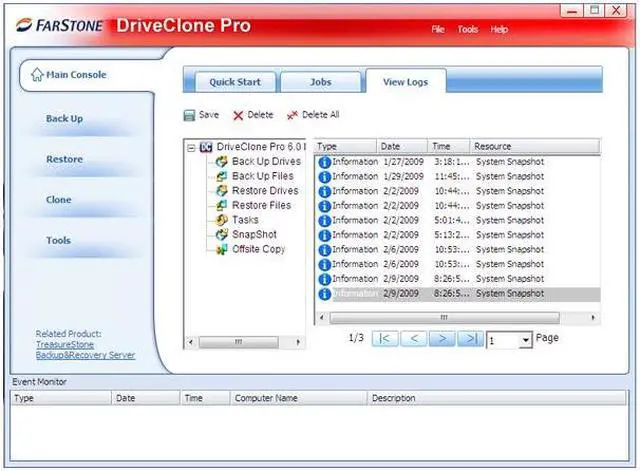
Task: Click tree panel scroll left arrow
Action: click(191, 342)
